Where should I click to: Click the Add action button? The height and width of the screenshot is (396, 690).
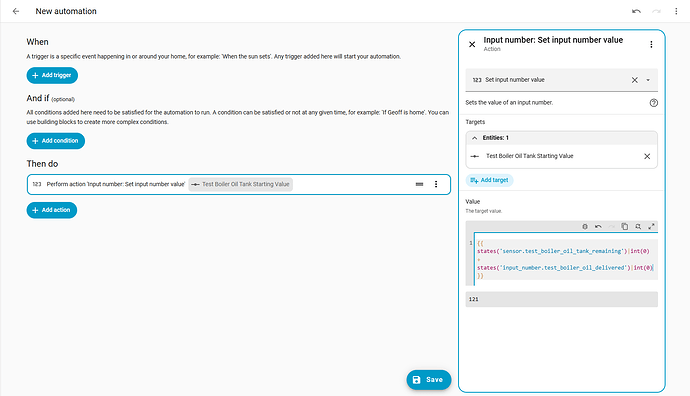click(51, 210)
